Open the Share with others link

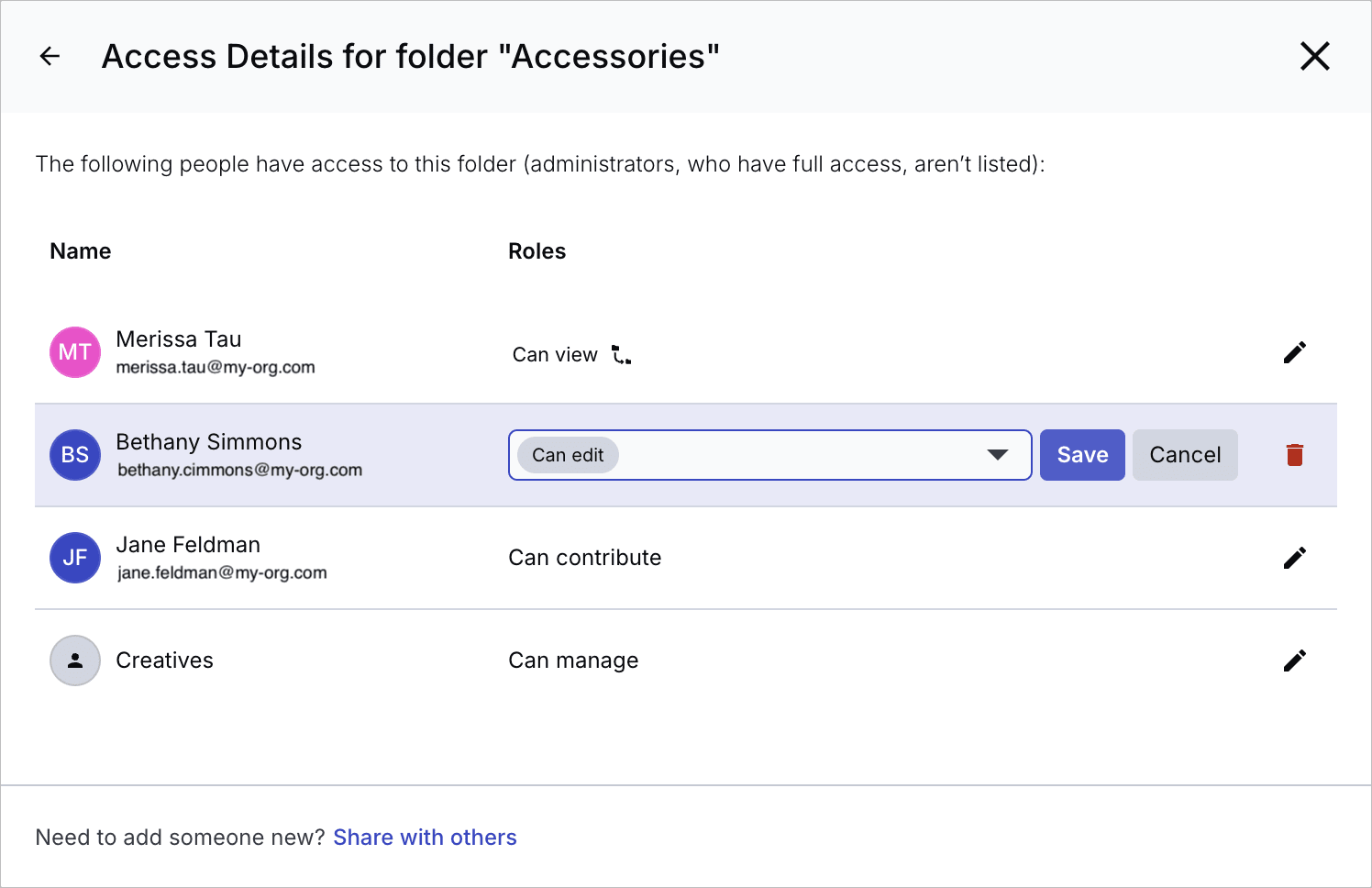coord(425,838)
